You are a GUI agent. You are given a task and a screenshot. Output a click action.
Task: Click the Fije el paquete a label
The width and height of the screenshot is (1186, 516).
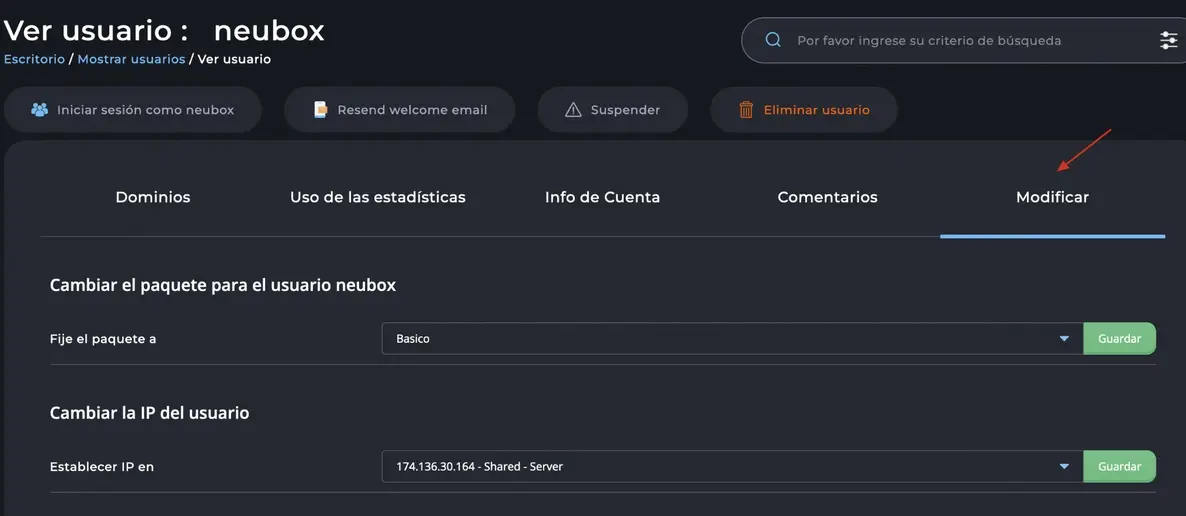[103, 339]
